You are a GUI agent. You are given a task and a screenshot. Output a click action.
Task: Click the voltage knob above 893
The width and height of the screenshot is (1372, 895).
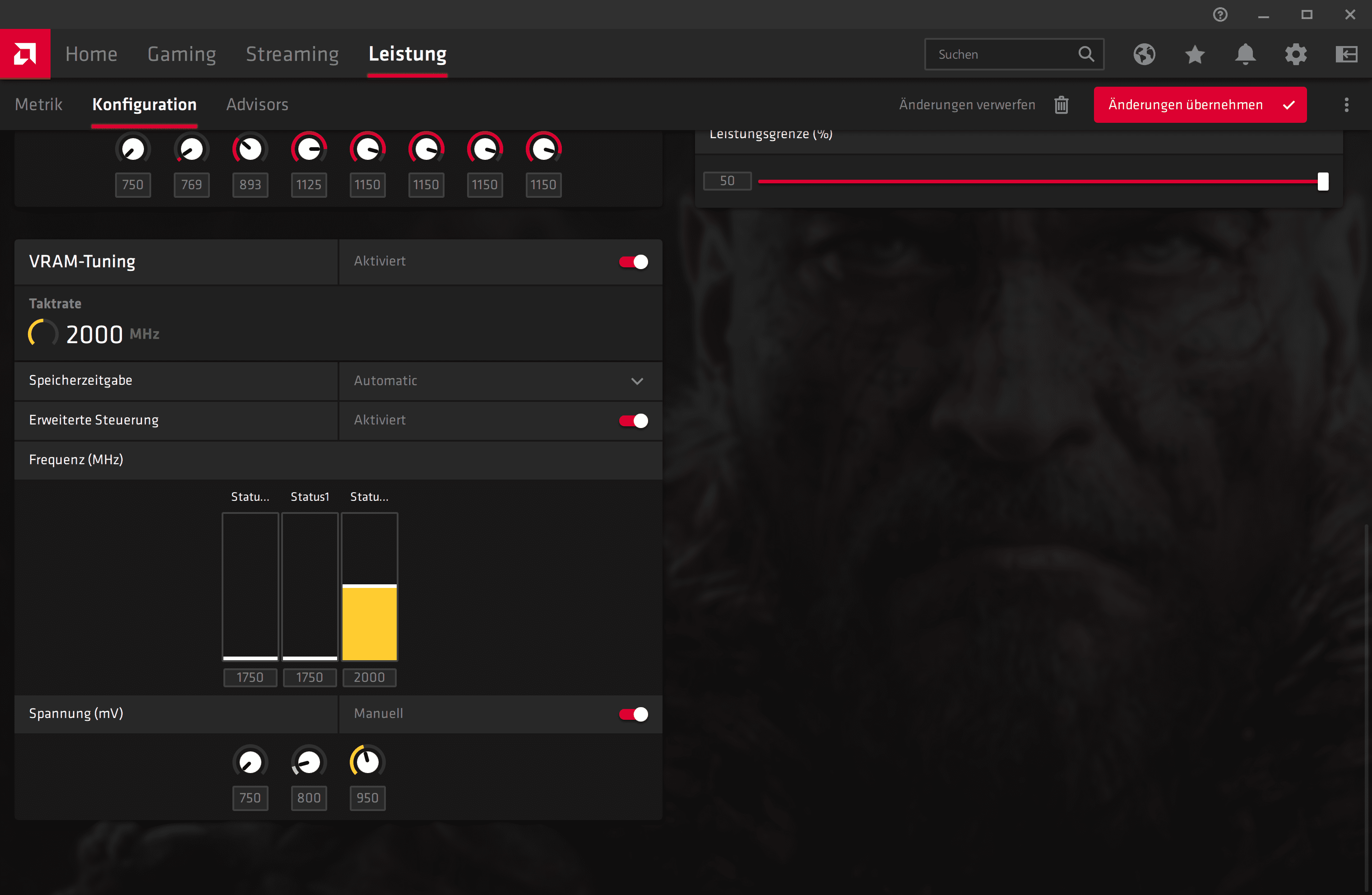[x=250, y=149]
